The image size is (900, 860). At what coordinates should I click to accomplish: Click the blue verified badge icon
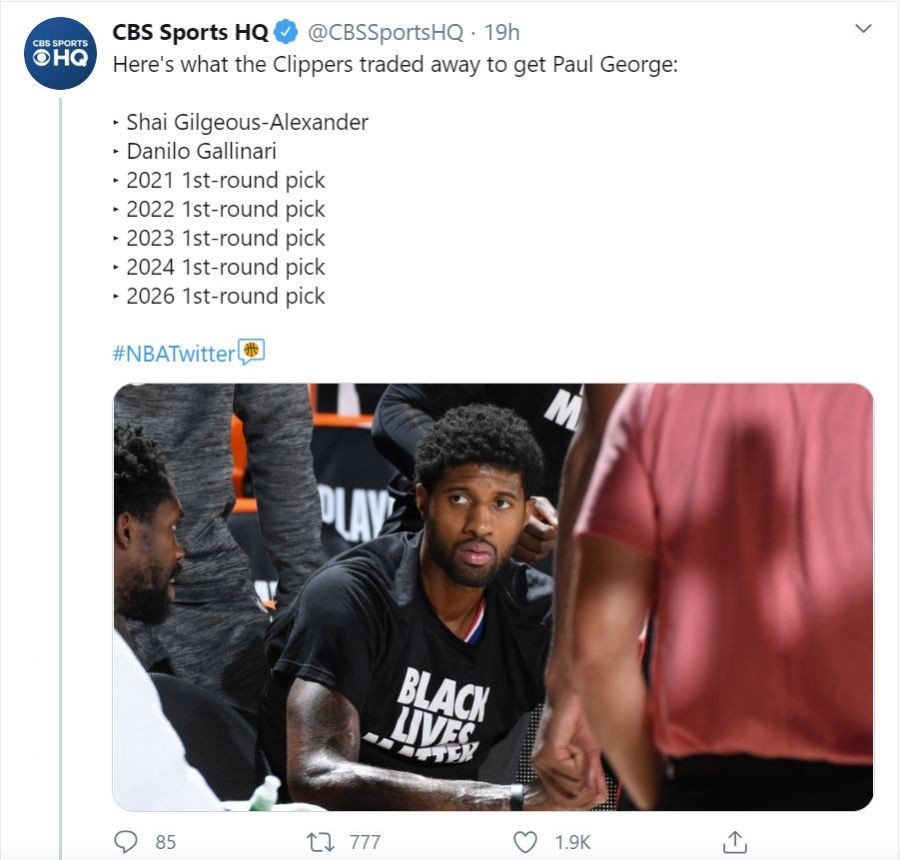(286, 32)
